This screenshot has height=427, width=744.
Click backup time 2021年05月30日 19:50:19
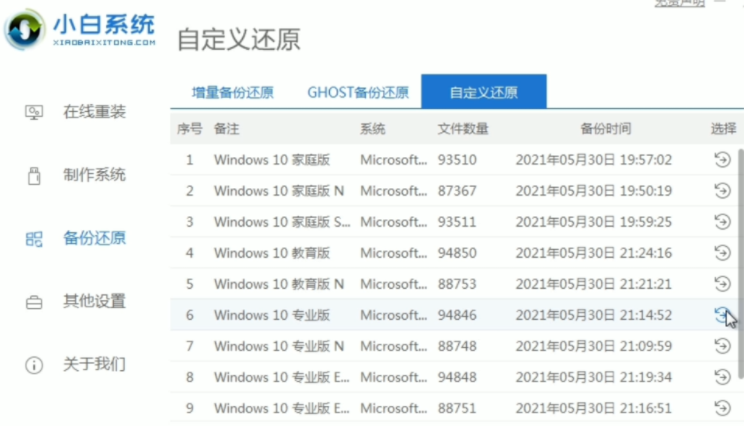[x=594, y=191]
